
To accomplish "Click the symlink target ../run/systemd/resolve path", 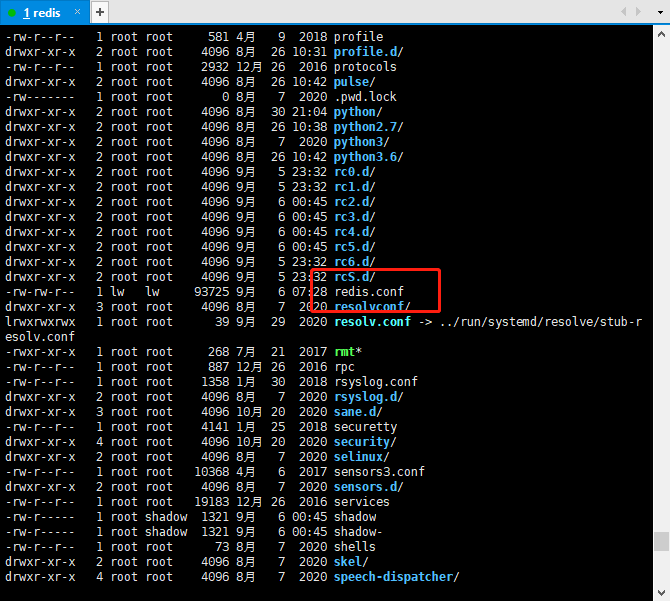I will (x=541, y=322).
